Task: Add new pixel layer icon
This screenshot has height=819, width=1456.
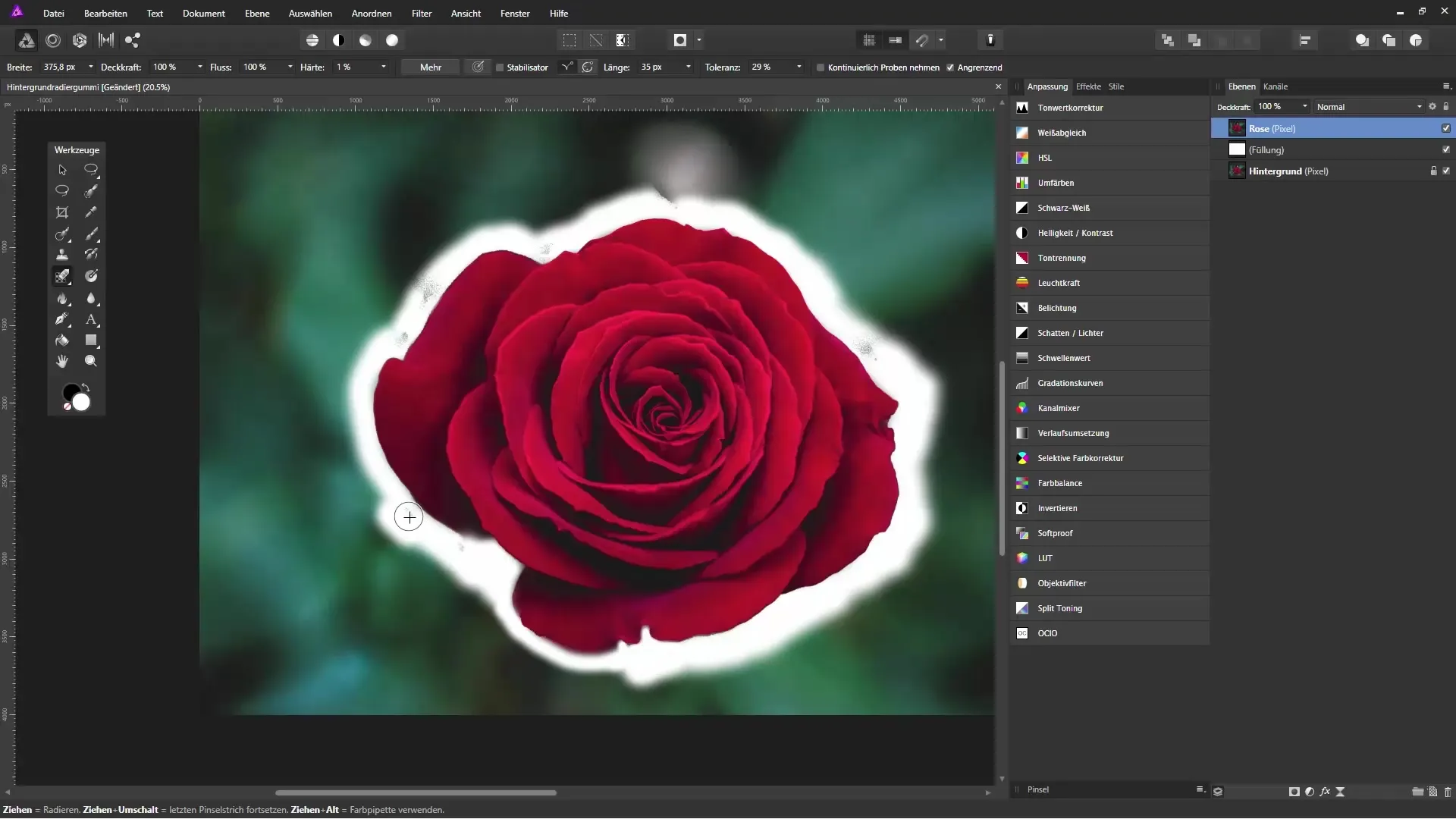Action: (x=1433, y=792)
